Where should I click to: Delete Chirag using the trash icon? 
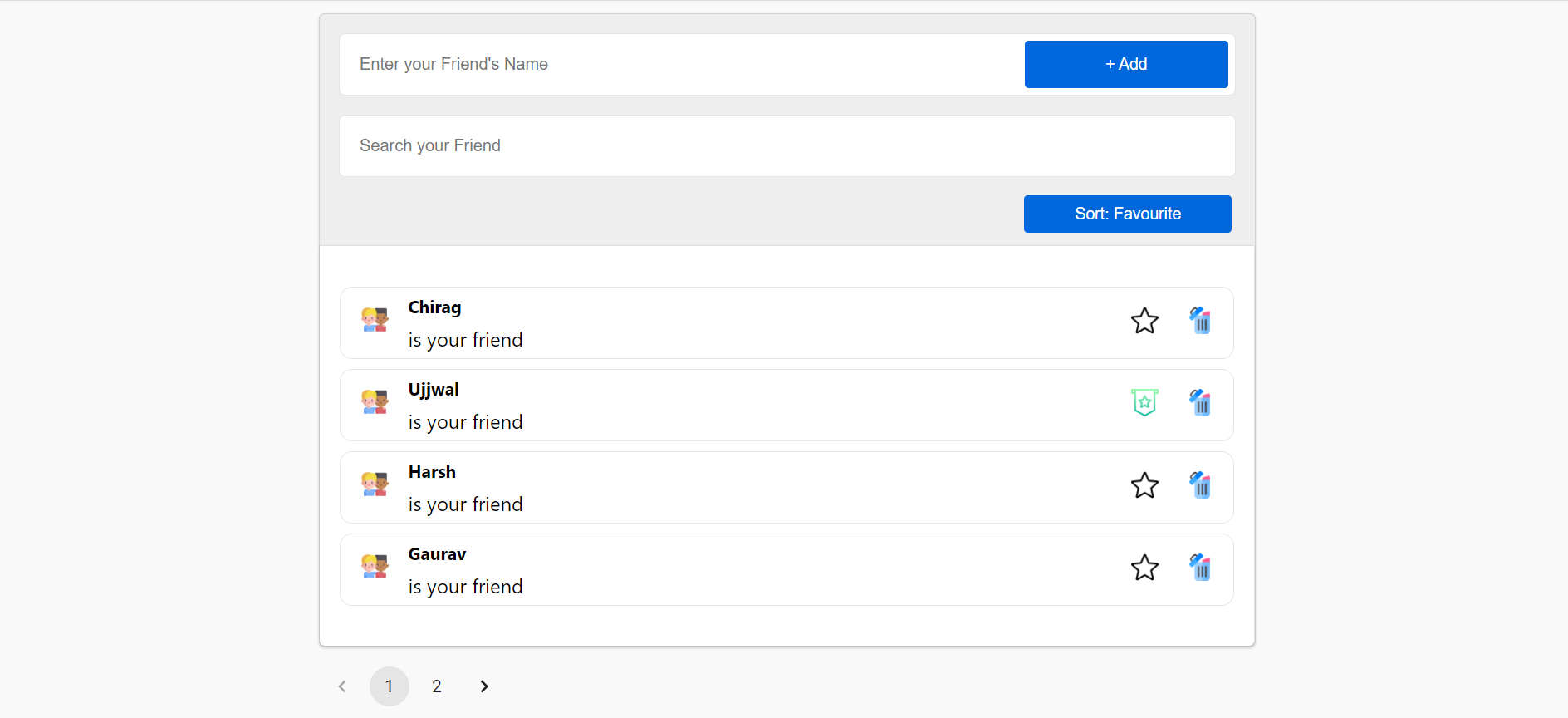[x=1200, y=321]
